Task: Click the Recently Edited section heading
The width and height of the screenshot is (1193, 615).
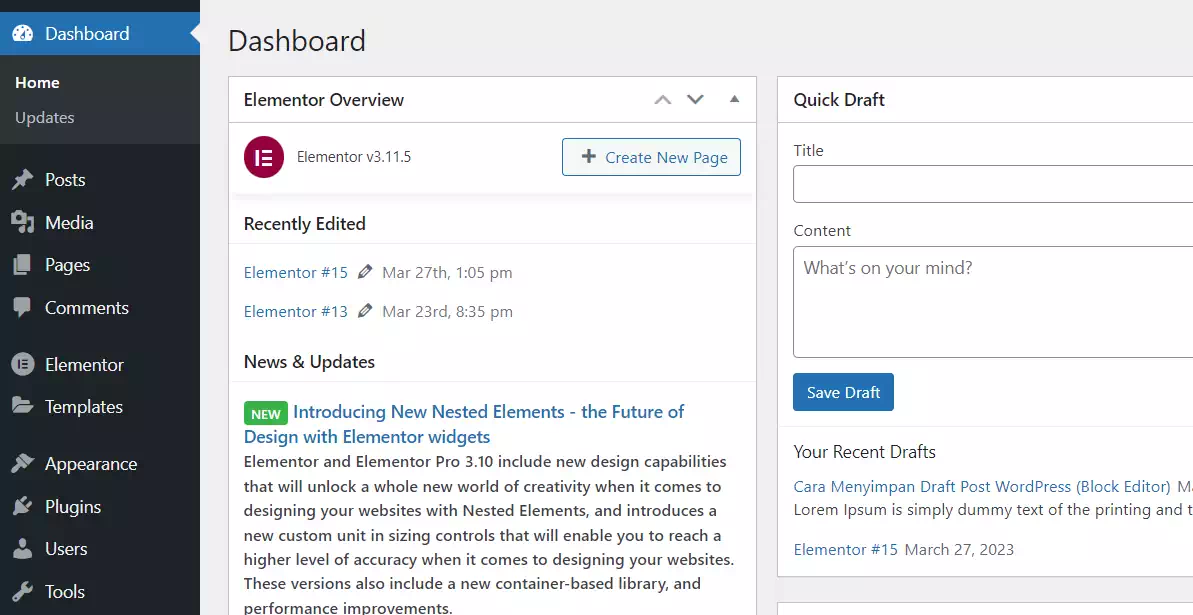Action: pyautogui.click(x=304, y=224)
